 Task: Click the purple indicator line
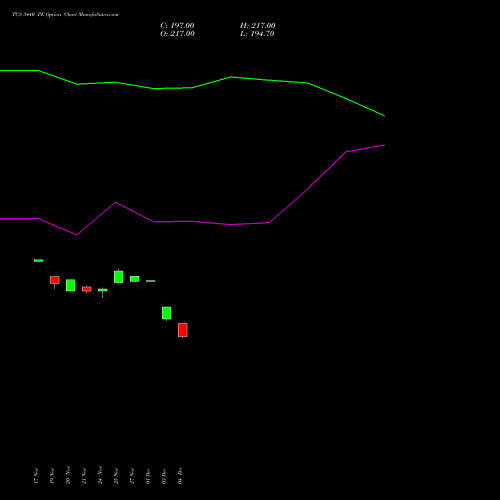pyautogui.click(x=192, y=221)
